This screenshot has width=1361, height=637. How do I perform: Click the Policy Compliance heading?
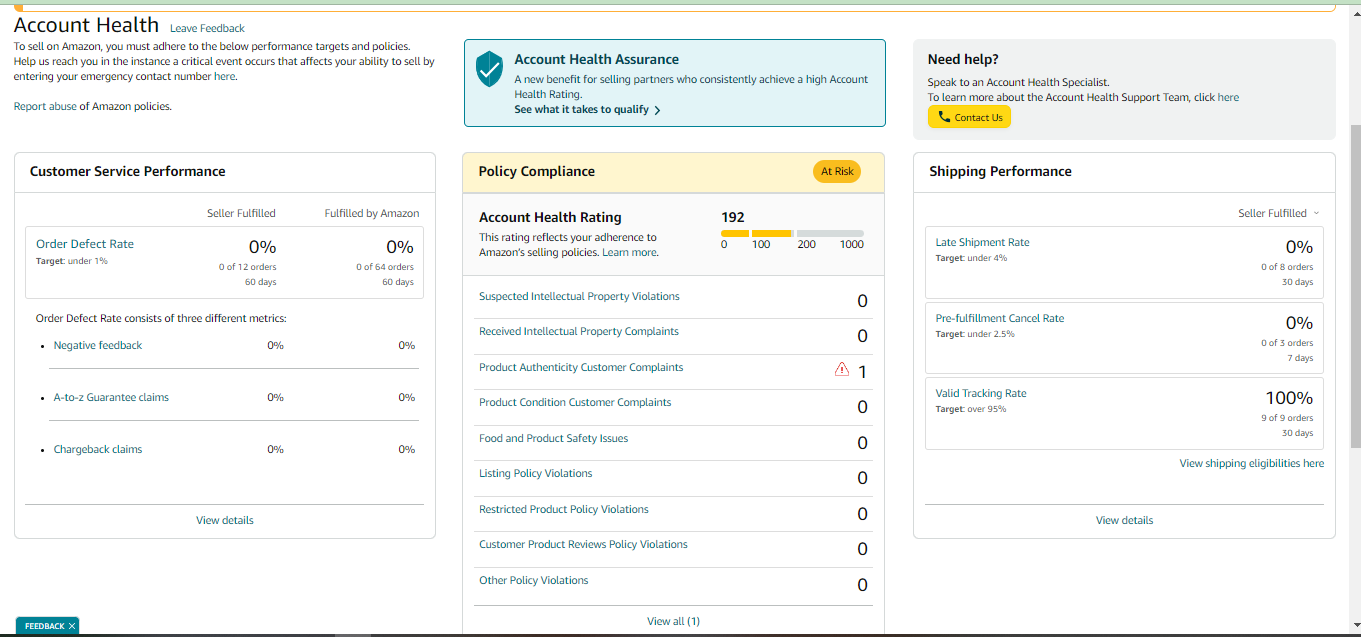[x=537, y=171]
